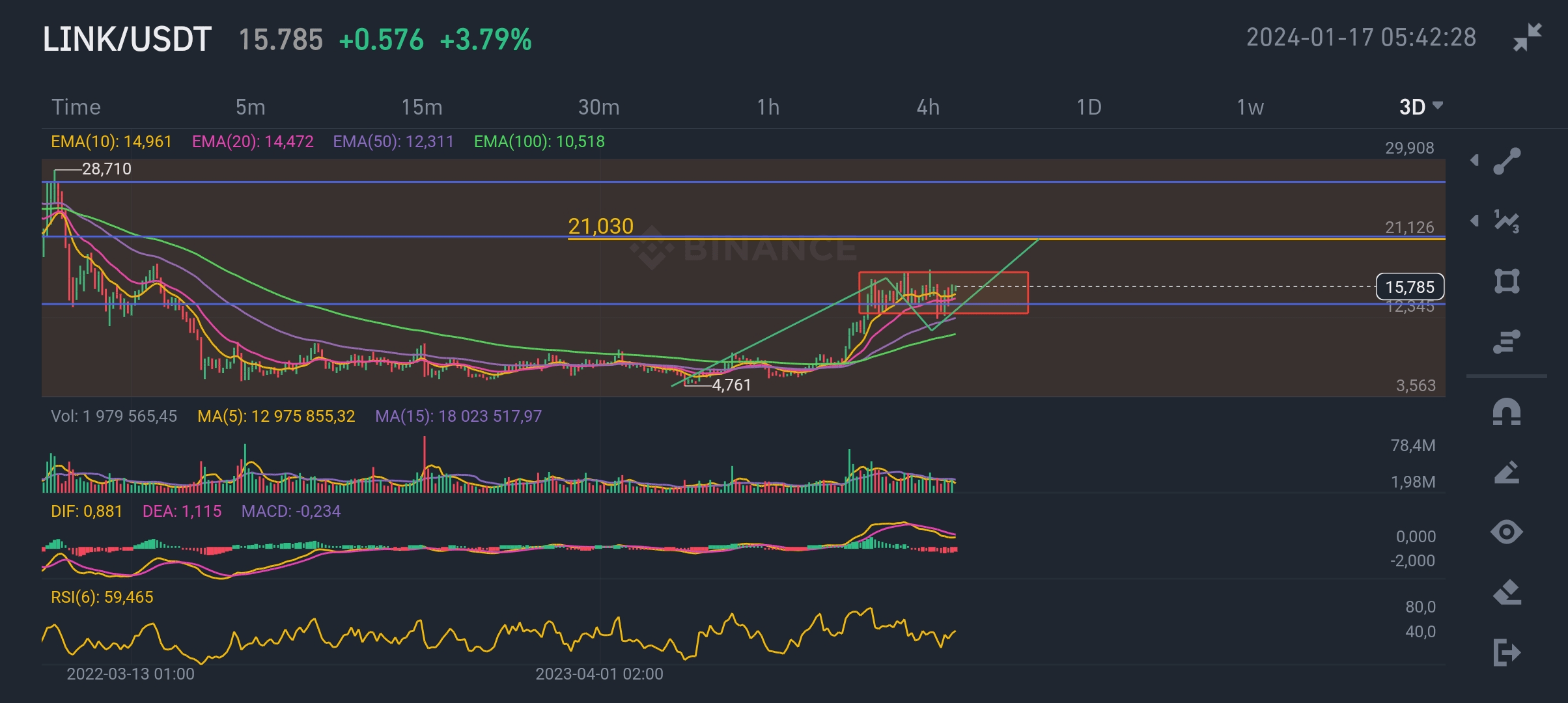This screenshot has height=703, width=1568.
Task: Expand the wave pattern tool options arrow
Action: (x=1475, y=221)
